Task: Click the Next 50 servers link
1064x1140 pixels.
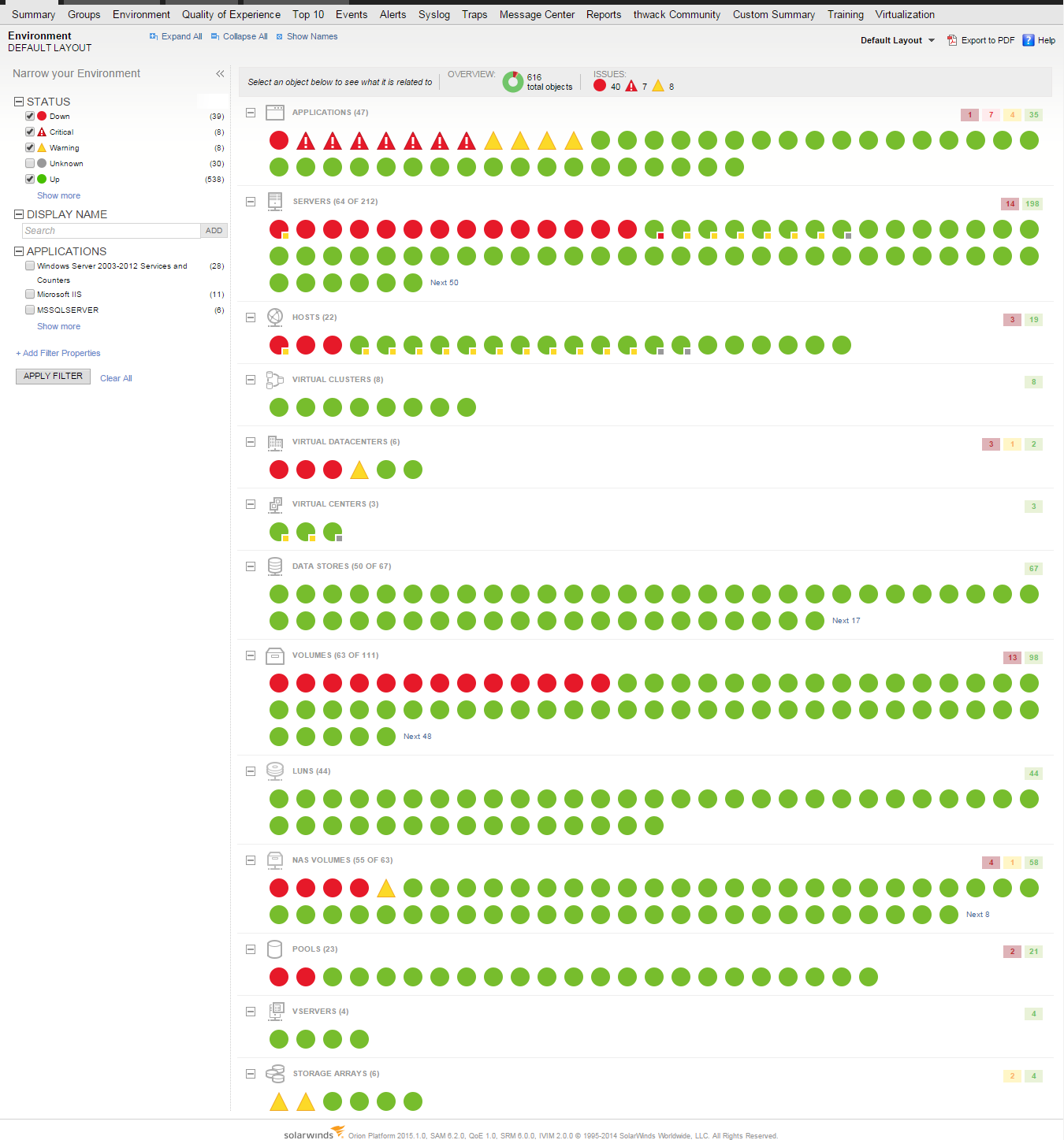Action: click(x=444, y=282)
